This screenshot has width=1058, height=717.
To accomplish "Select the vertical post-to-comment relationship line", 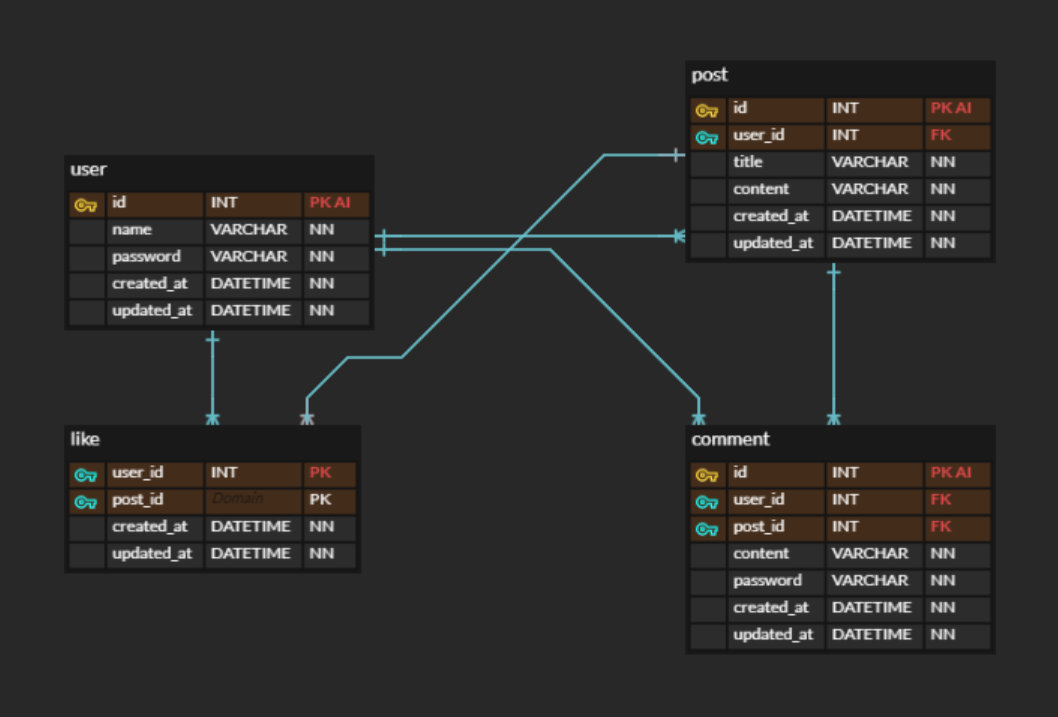I will pyautogui.click(x=834, y=344).
